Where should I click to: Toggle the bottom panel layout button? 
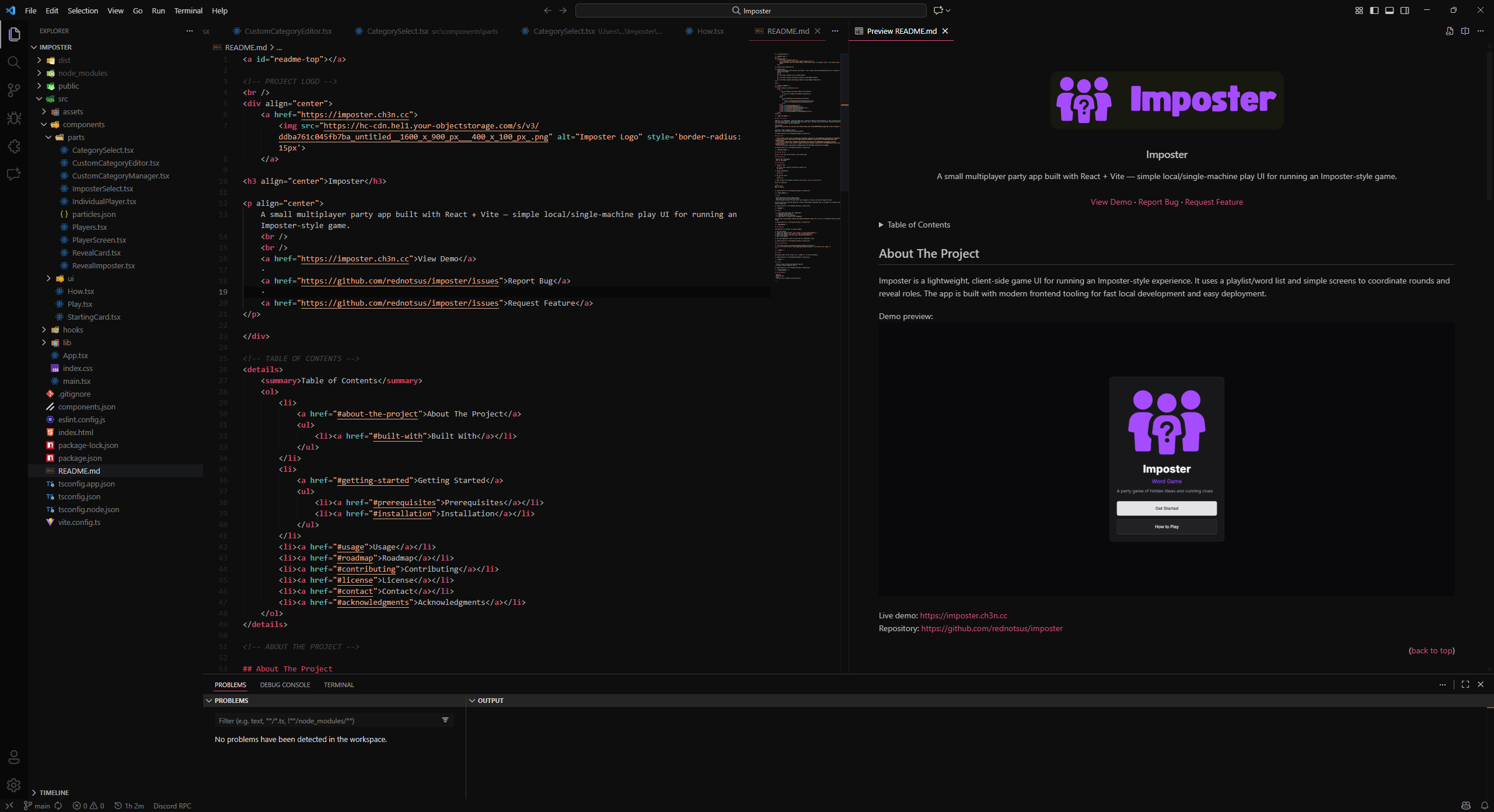click(1390, 10)
